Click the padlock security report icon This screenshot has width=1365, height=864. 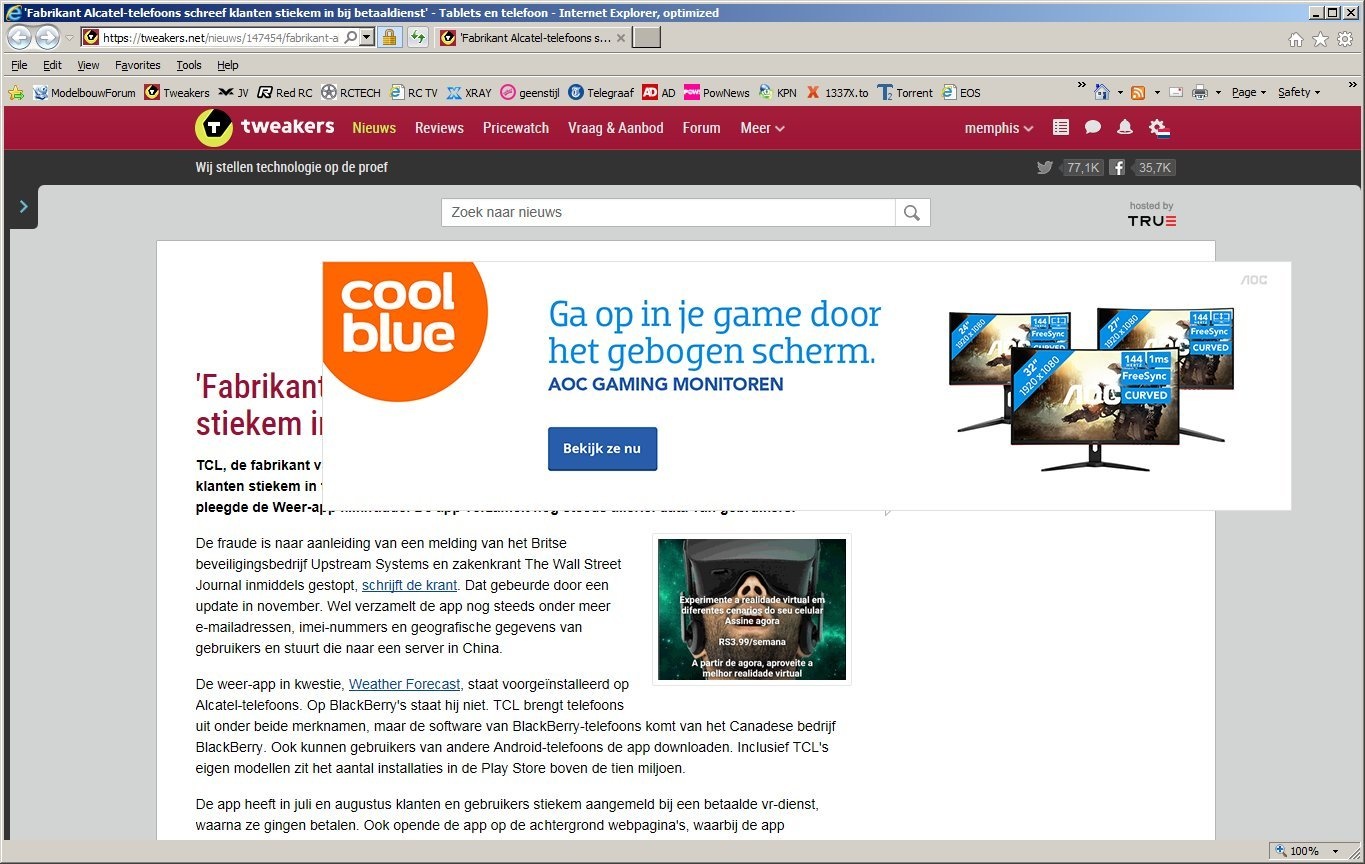pyautogui.click(x=390, y=38)
